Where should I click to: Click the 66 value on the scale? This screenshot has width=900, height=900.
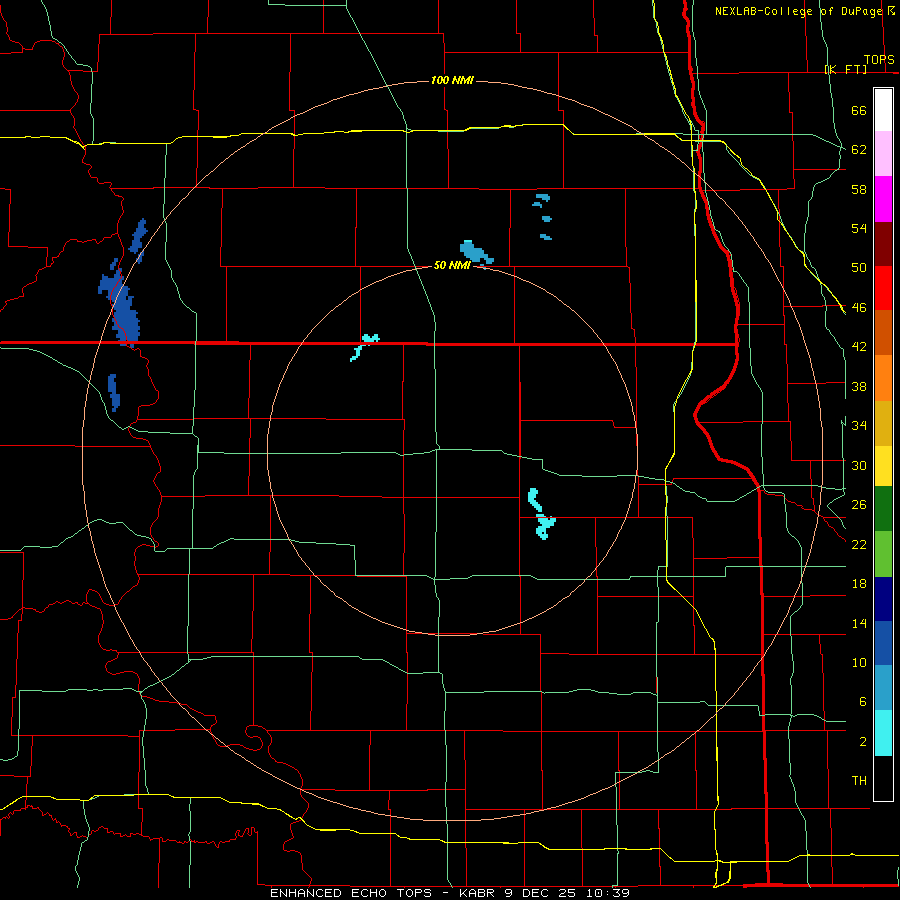point(859,110)
